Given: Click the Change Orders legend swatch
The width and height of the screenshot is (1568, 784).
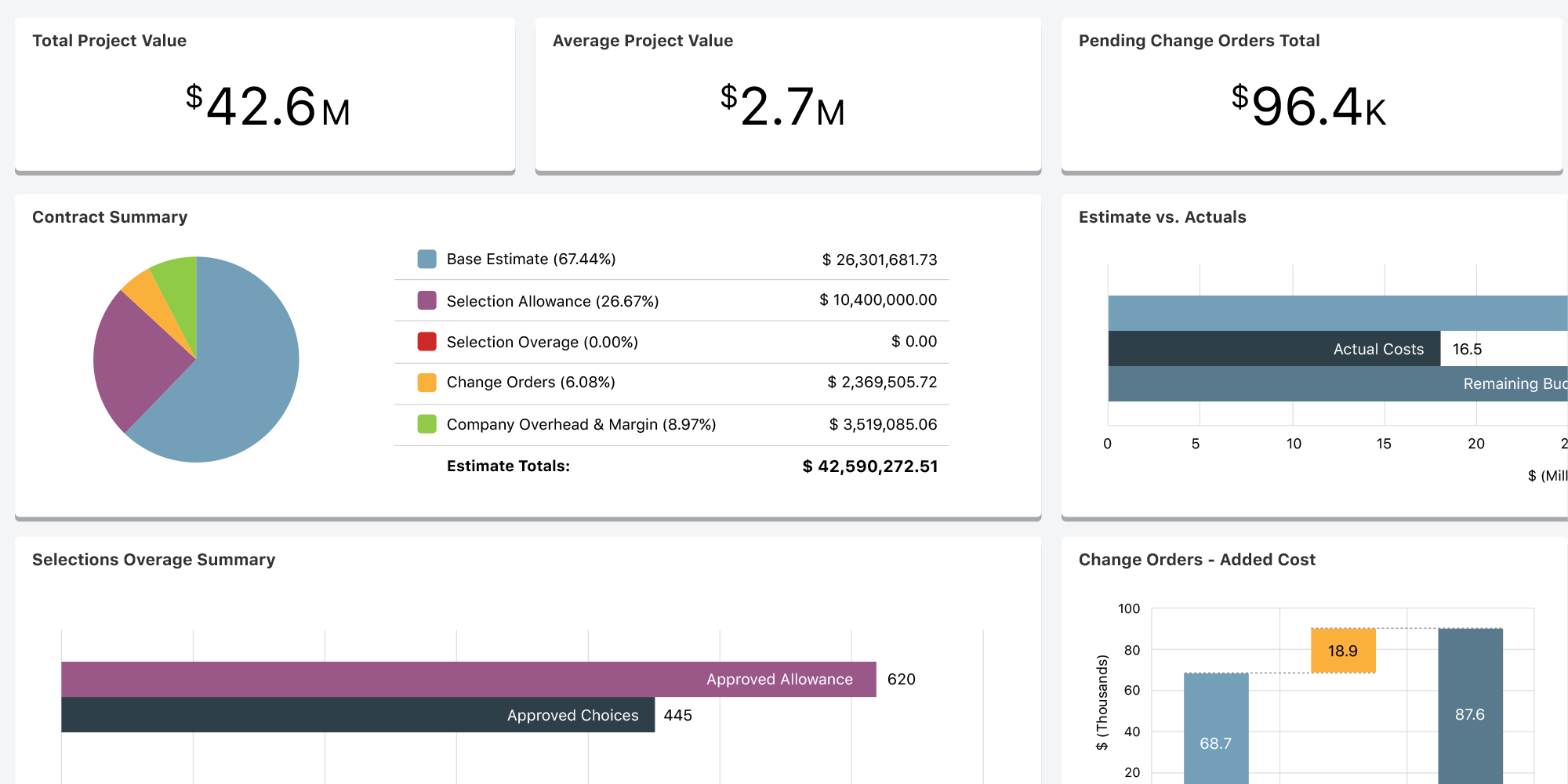Looking at the screenshot, I should (424, 383).
